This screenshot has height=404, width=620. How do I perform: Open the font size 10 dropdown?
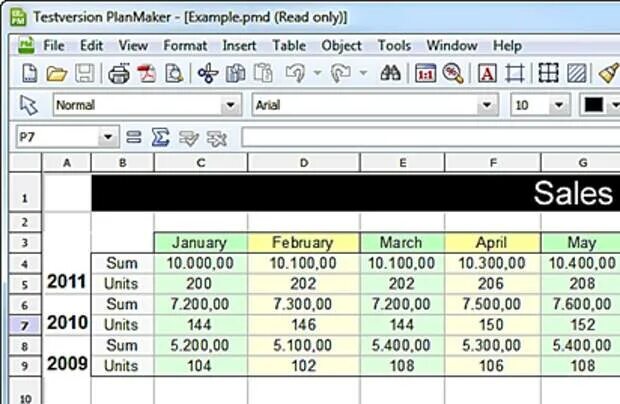tap(559, 105)
